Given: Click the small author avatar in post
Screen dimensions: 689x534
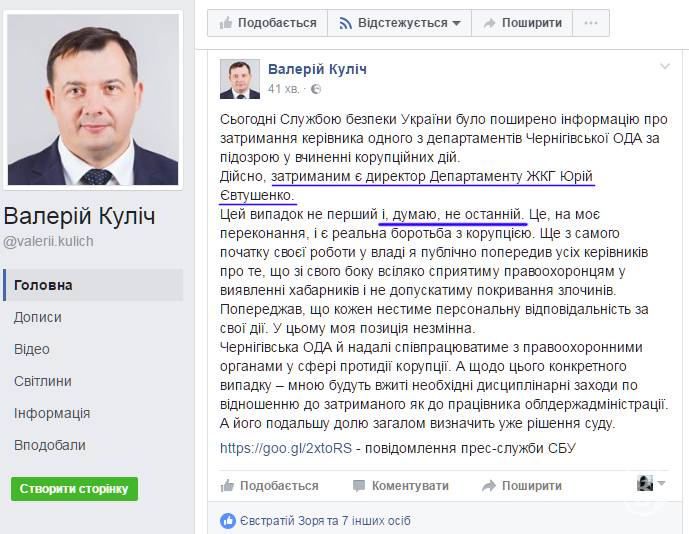Looking at the screenshot, I should [x=240, y=79].
